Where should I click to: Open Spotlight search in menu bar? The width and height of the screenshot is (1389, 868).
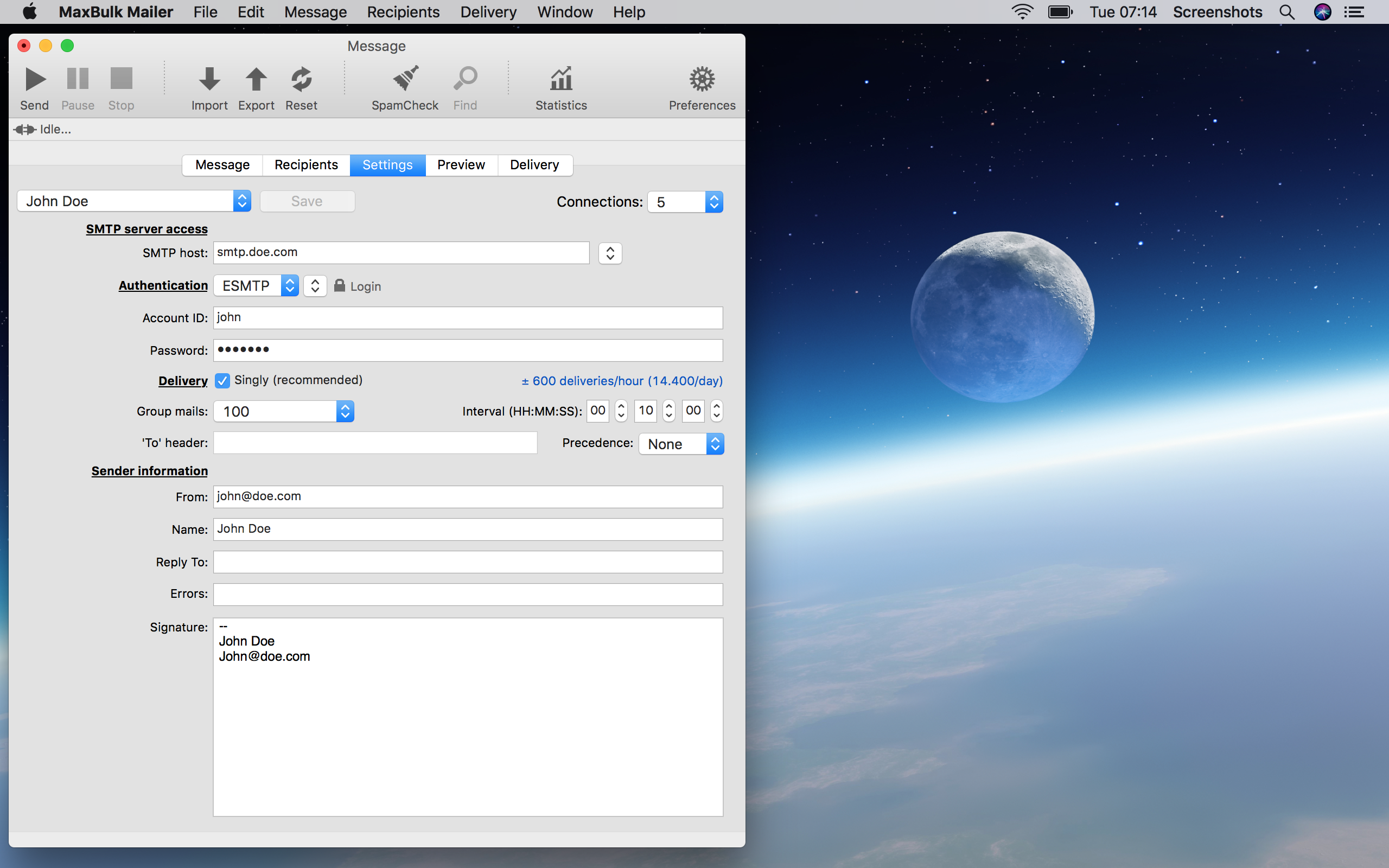point(1287,12)
